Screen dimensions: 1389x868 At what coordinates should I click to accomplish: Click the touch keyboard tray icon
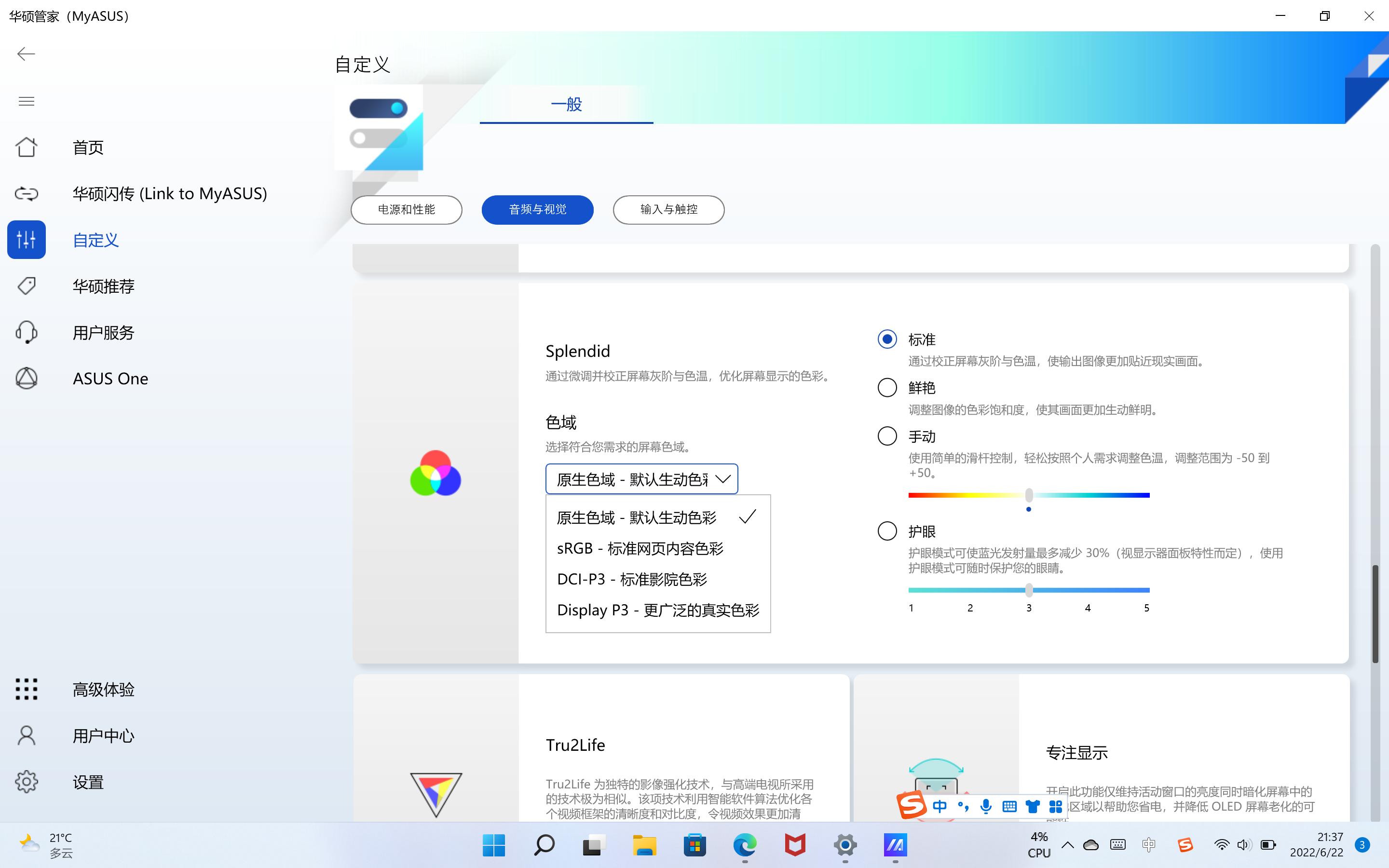point(1117,844)
